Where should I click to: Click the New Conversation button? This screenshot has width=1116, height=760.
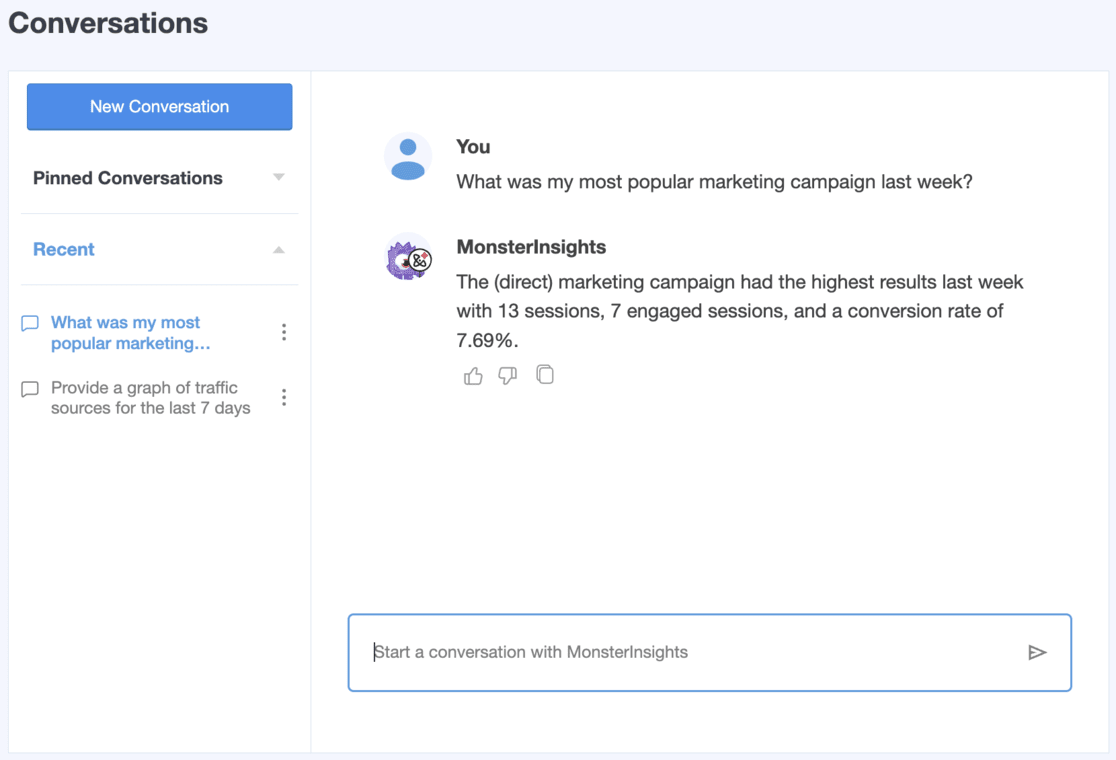pyautogui.click(x=159, y=106)
